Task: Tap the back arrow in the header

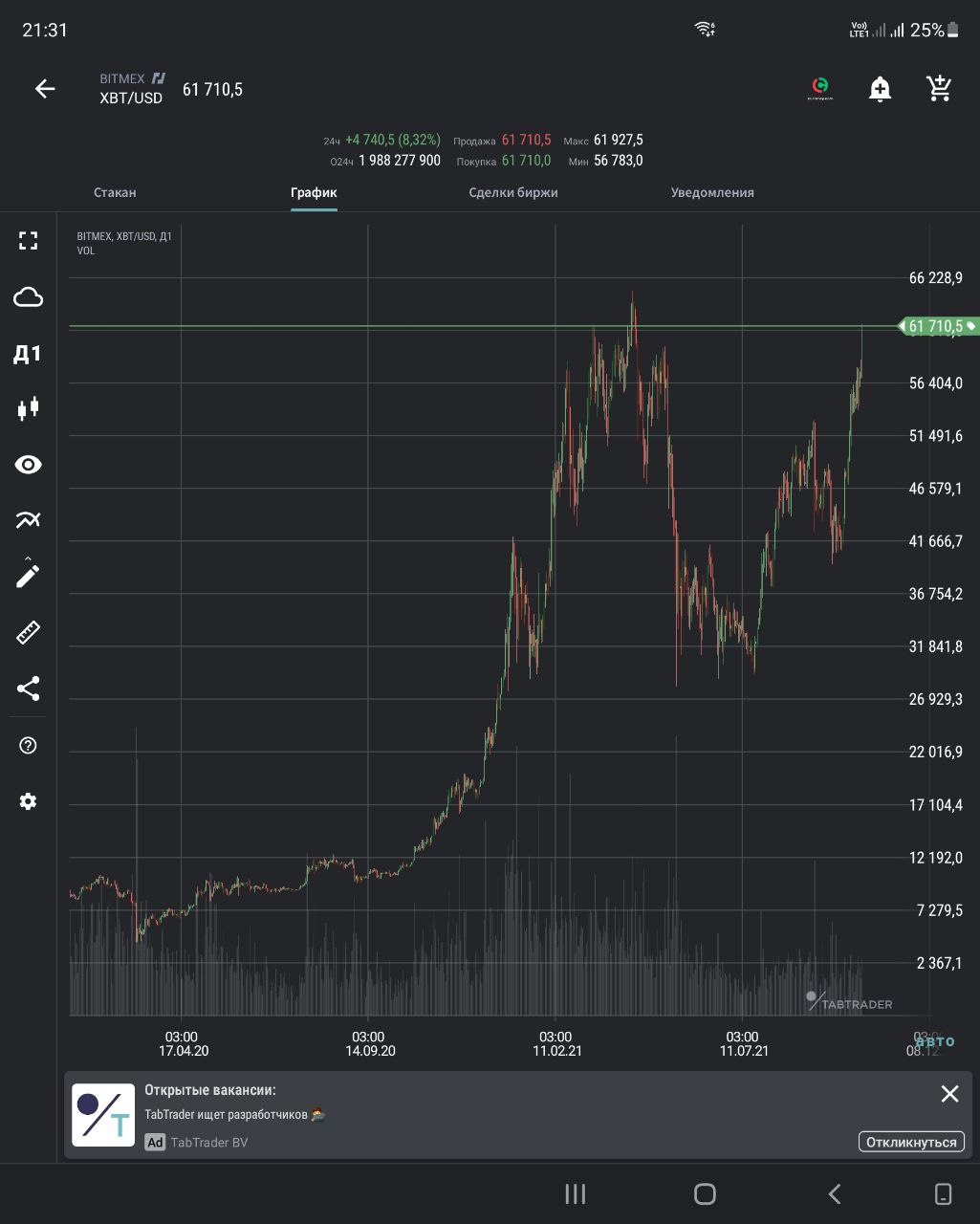Action: 45,89
